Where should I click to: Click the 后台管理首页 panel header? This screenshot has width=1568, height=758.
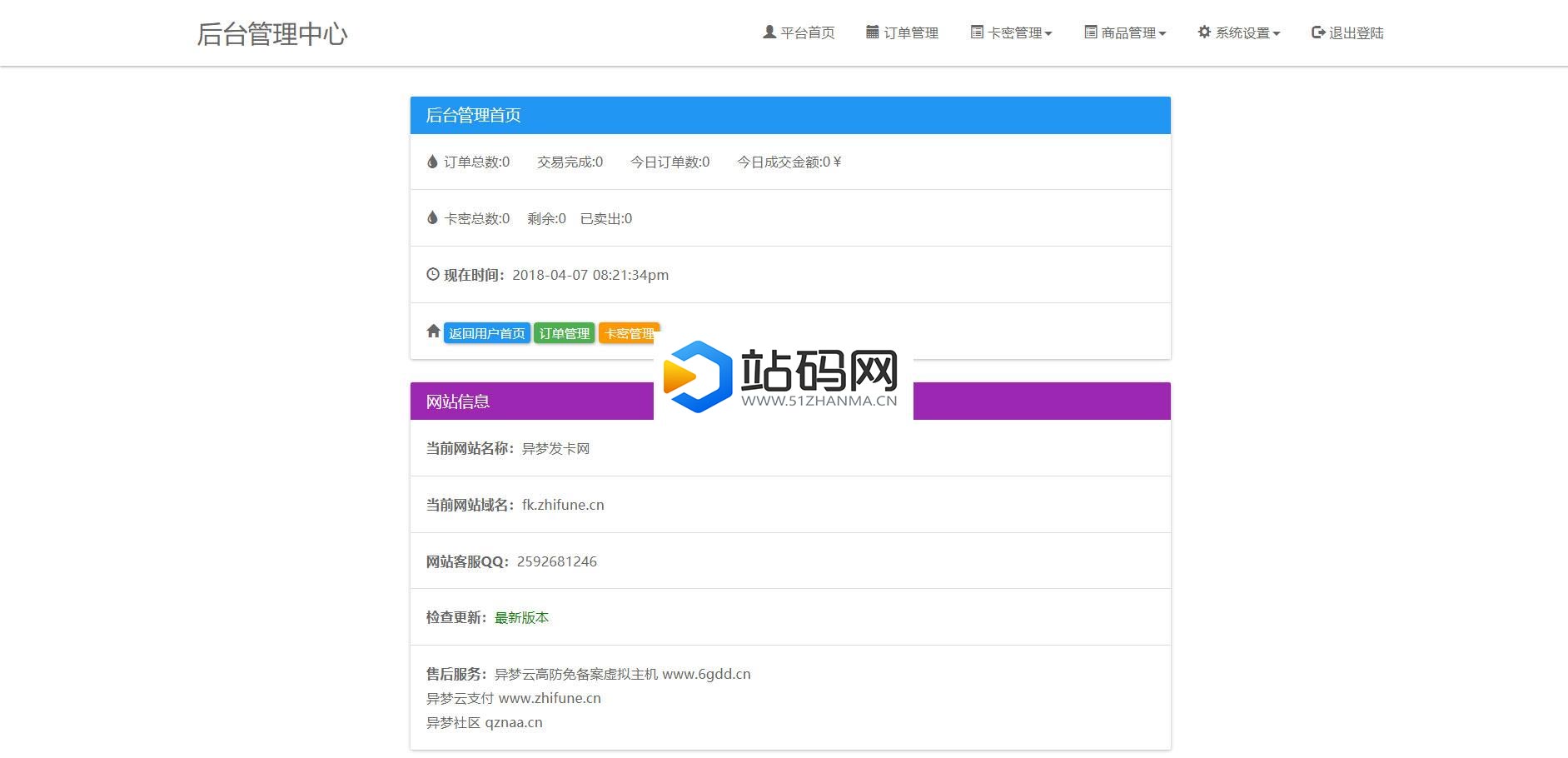790,115
